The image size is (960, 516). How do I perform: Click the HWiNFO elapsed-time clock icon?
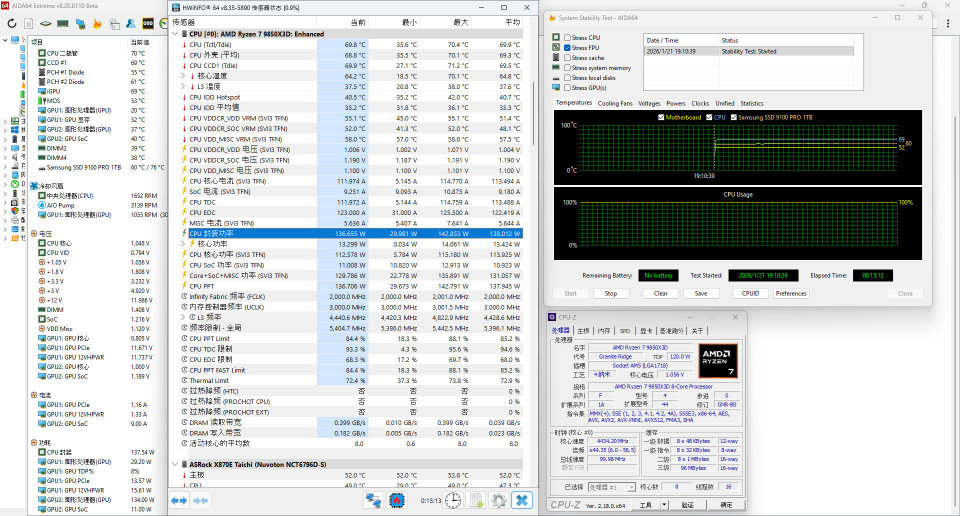coord(453,499)
